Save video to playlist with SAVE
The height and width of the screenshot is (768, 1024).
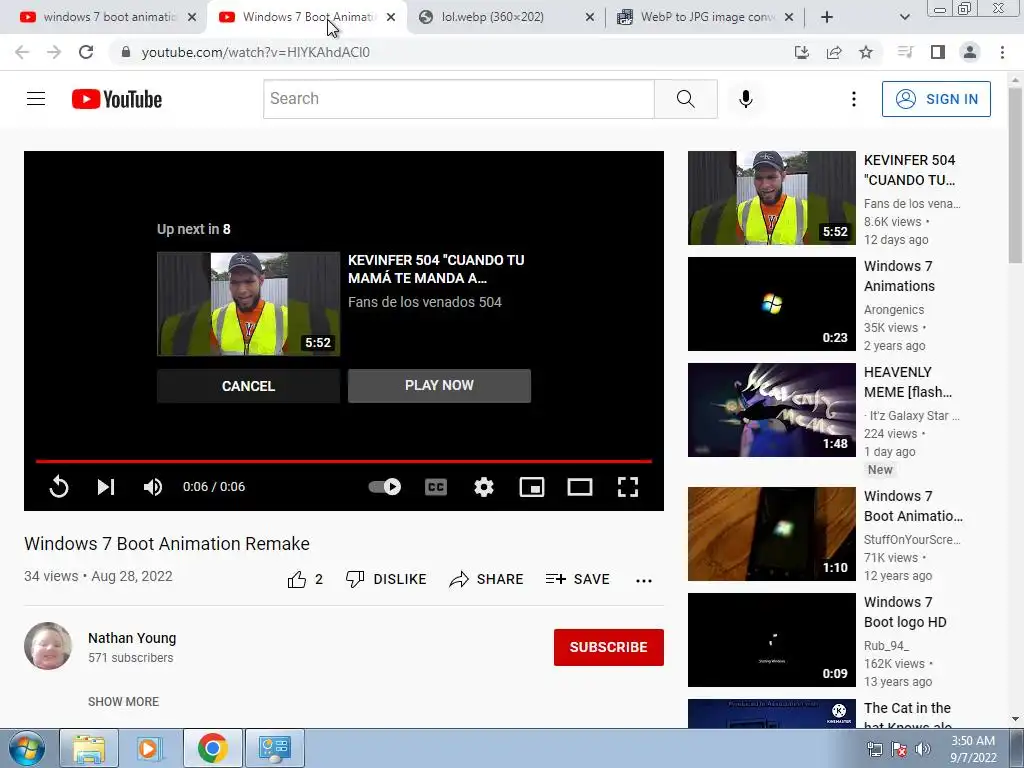[577, 579]
